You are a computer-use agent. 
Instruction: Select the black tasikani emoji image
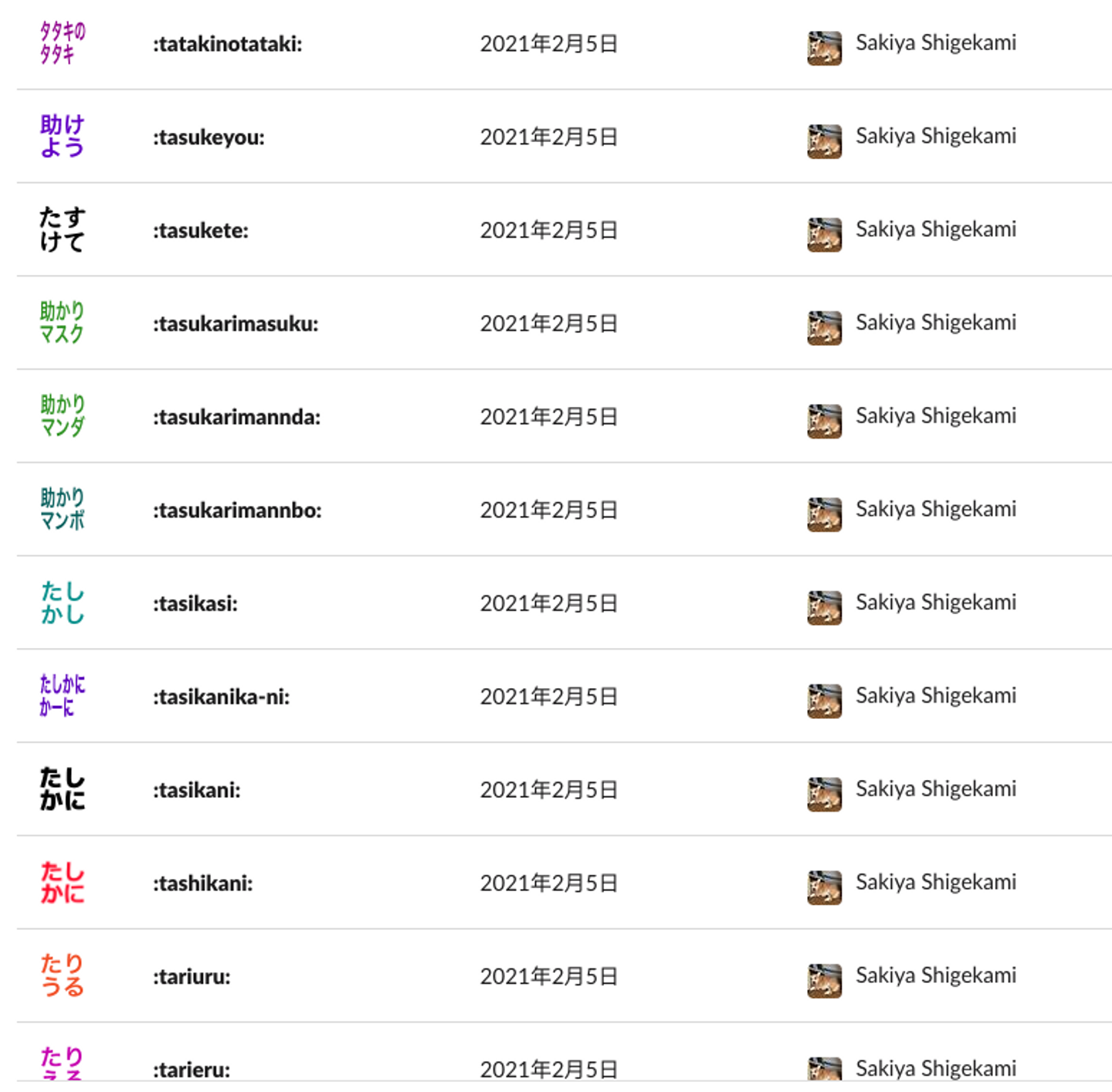pos(62,789)
